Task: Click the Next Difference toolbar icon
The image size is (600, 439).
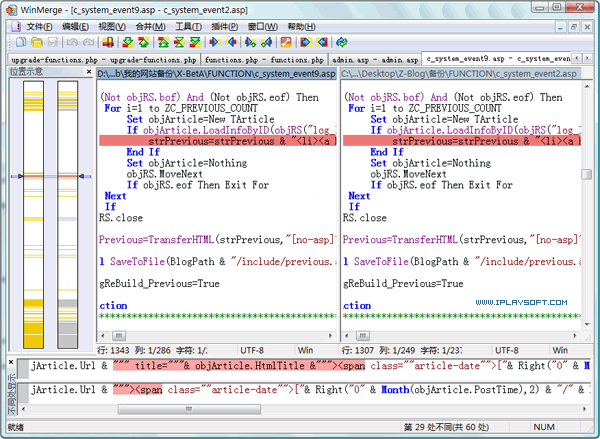Action: tap(128, 43)
